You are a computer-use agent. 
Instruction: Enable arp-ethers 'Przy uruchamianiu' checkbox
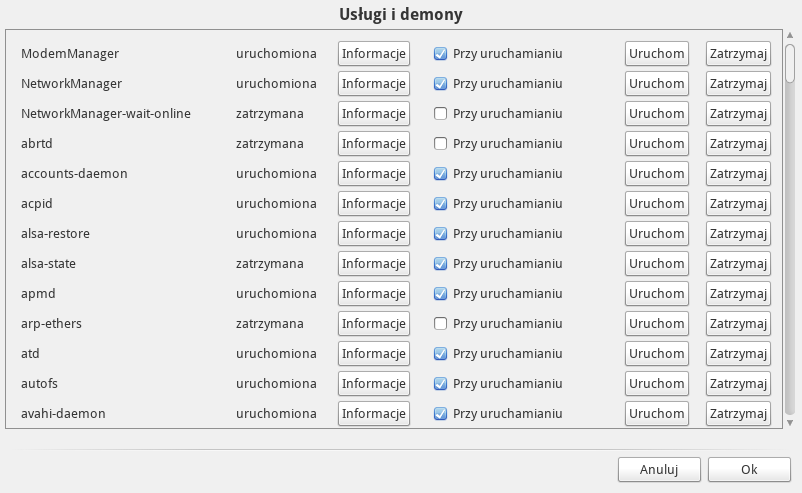(x=440, y=324)
